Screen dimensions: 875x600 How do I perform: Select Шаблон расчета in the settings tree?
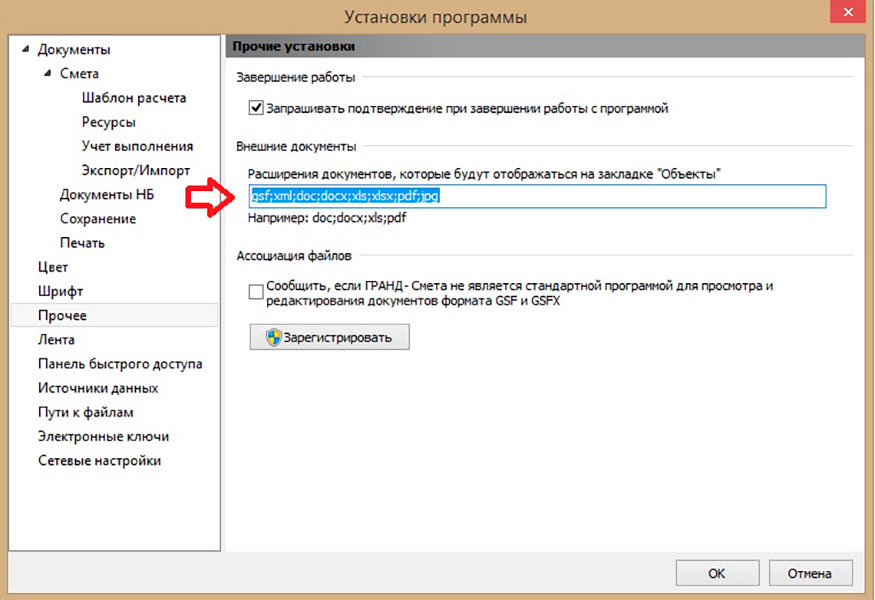coord(134,98)
